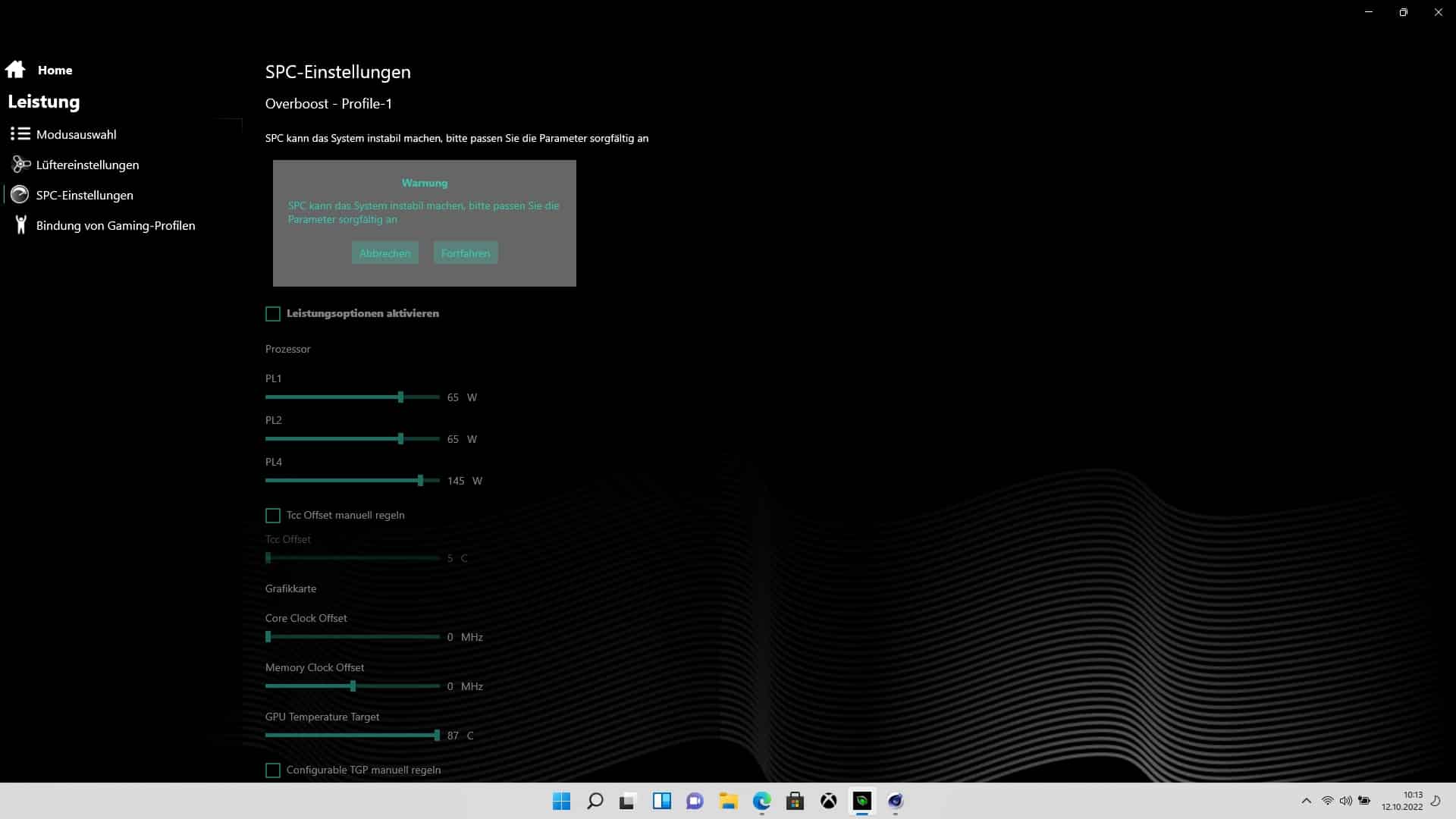Click the PL4 slider handle
This screenshot has width=1456, height=819.
(420, 481)
